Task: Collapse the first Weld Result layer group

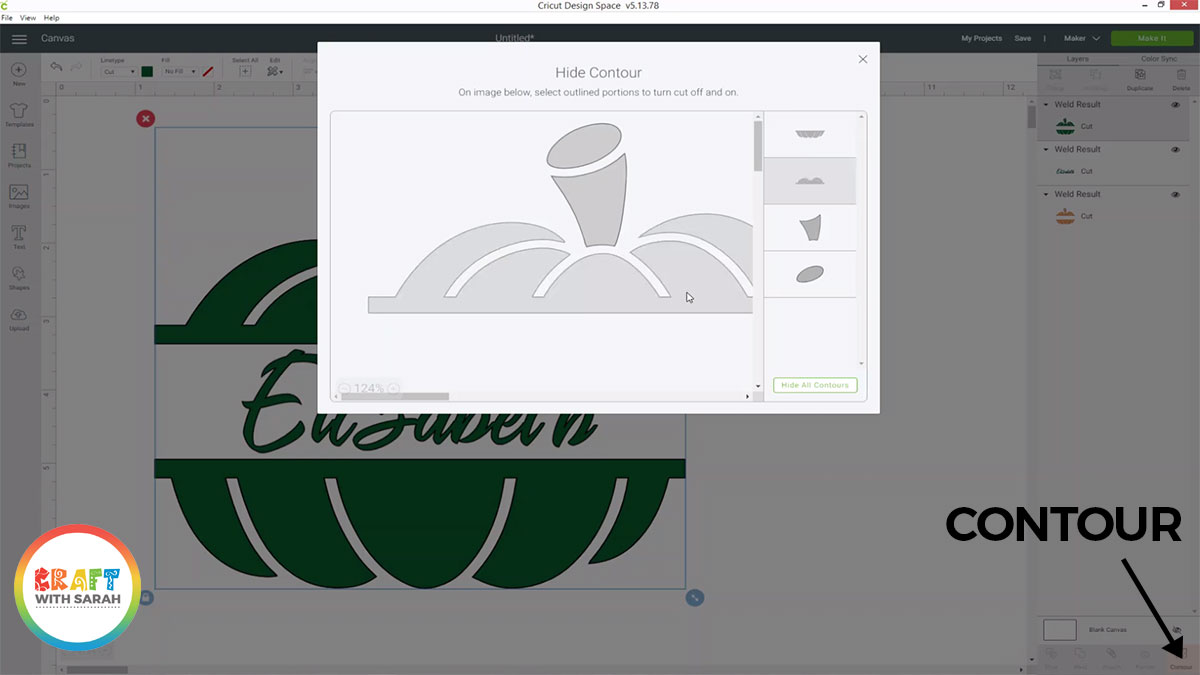Action: 1046,105
